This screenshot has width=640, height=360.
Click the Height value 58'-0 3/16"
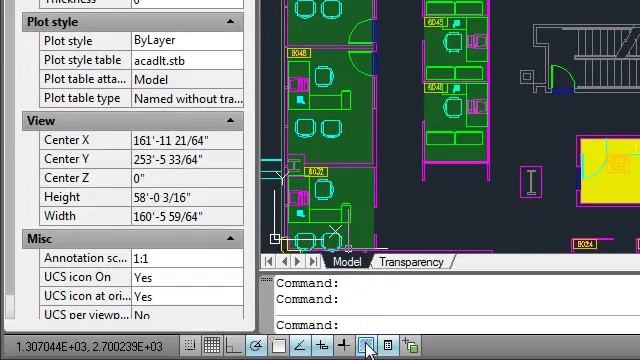pyautogui.click(x=187, y=198)
